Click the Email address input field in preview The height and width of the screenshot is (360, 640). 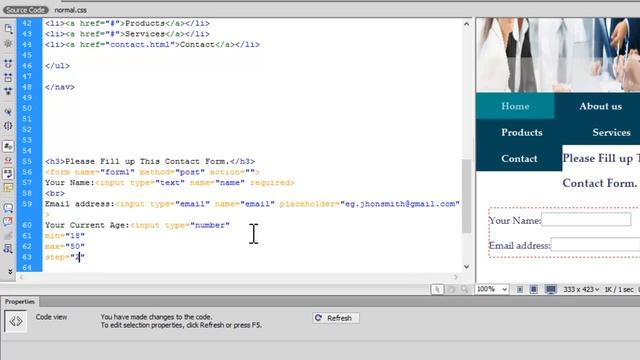tap(595, 244)
